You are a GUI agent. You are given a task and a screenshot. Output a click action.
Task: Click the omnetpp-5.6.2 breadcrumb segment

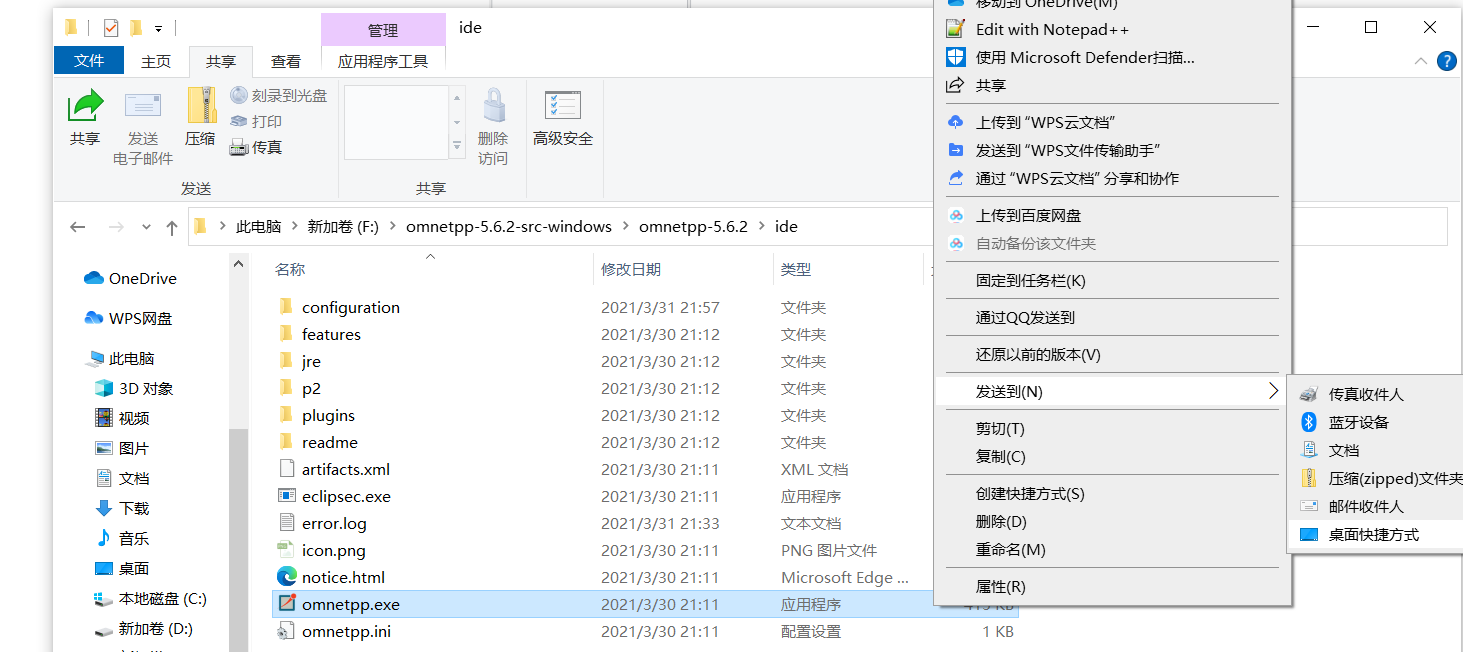pos(693,227)
